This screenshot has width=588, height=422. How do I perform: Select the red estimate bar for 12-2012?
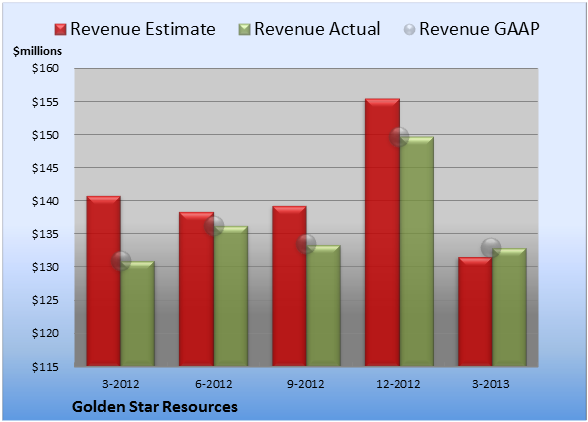382,232
